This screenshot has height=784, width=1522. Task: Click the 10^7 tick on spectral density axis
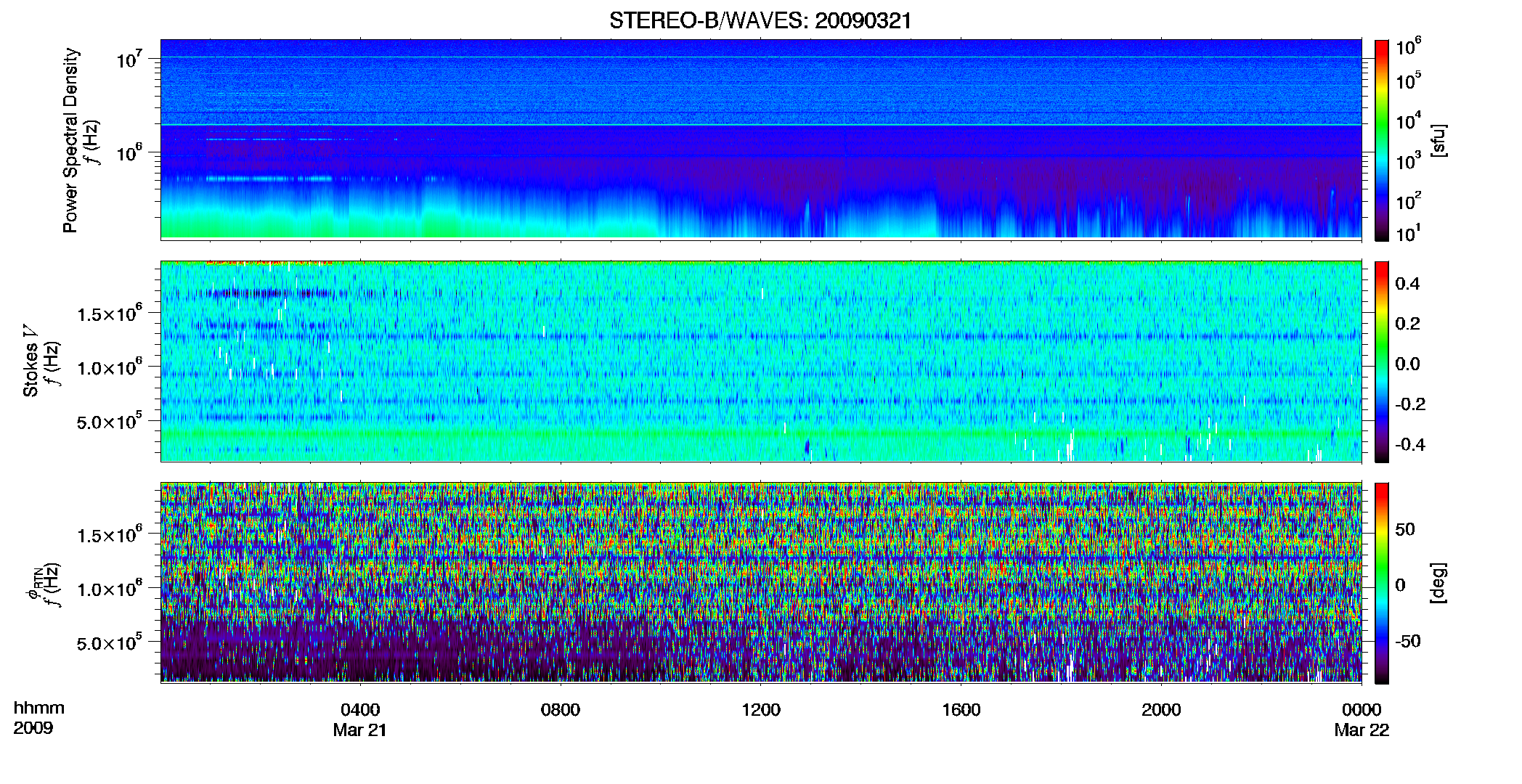[x=130, y=60]
